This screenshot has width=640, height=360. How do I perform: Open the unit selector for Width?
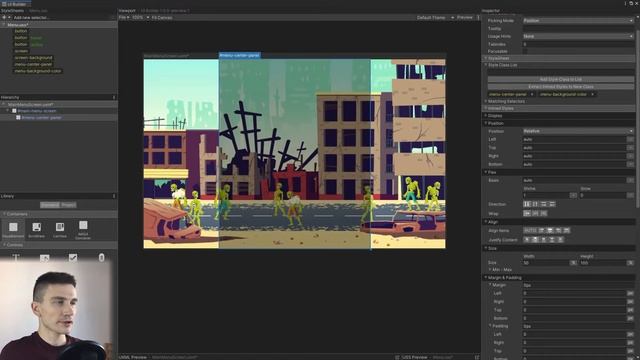[573, 263]
